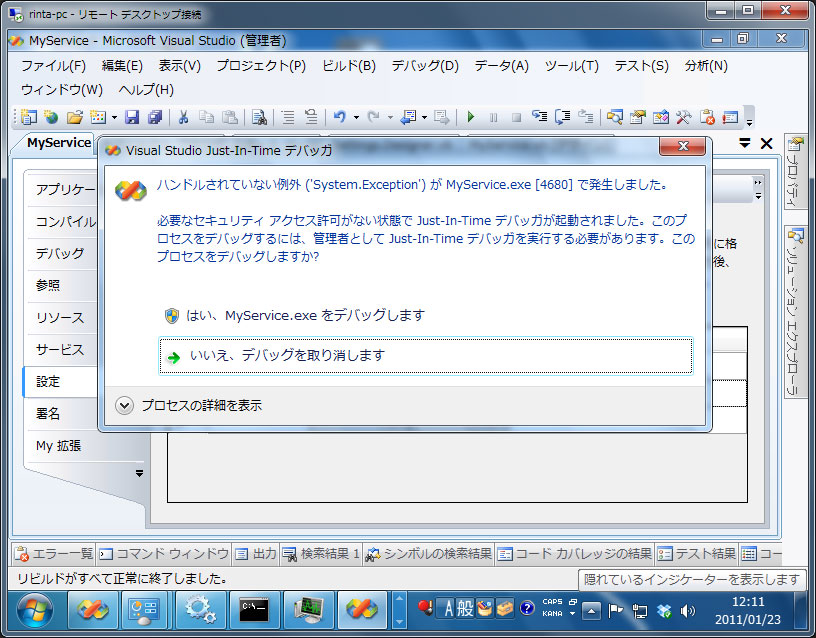Open the active files dropdown beside document tabs

[745, 143]
